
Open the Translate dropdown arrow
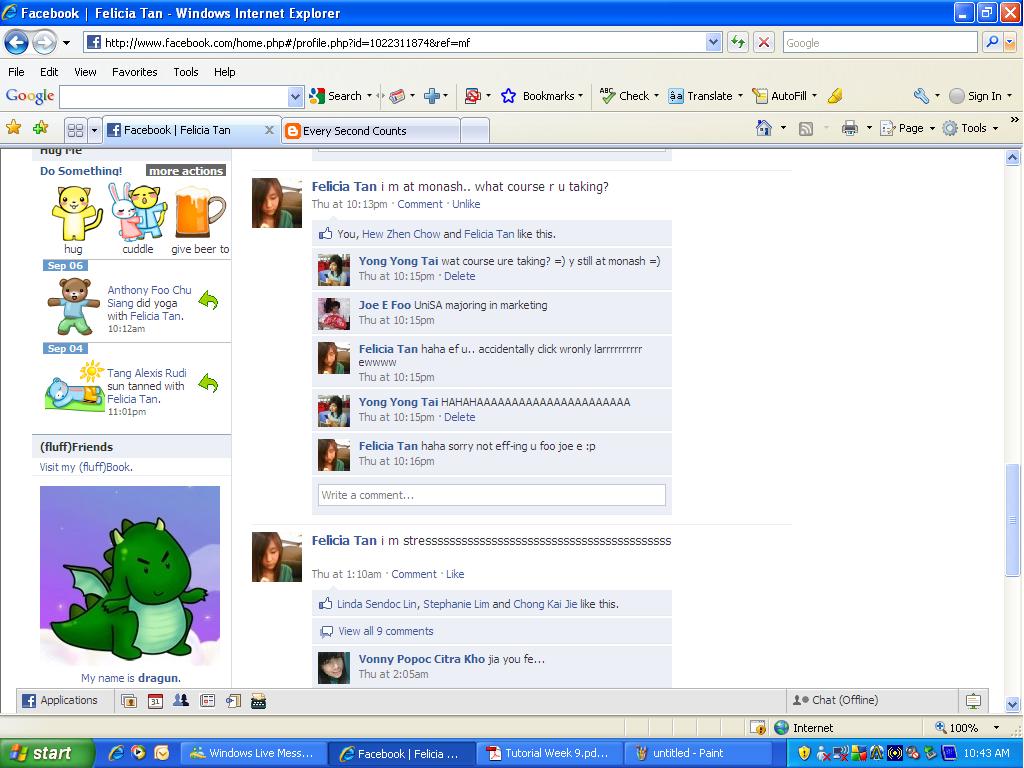pyautogui.click(x=740, y=96)
